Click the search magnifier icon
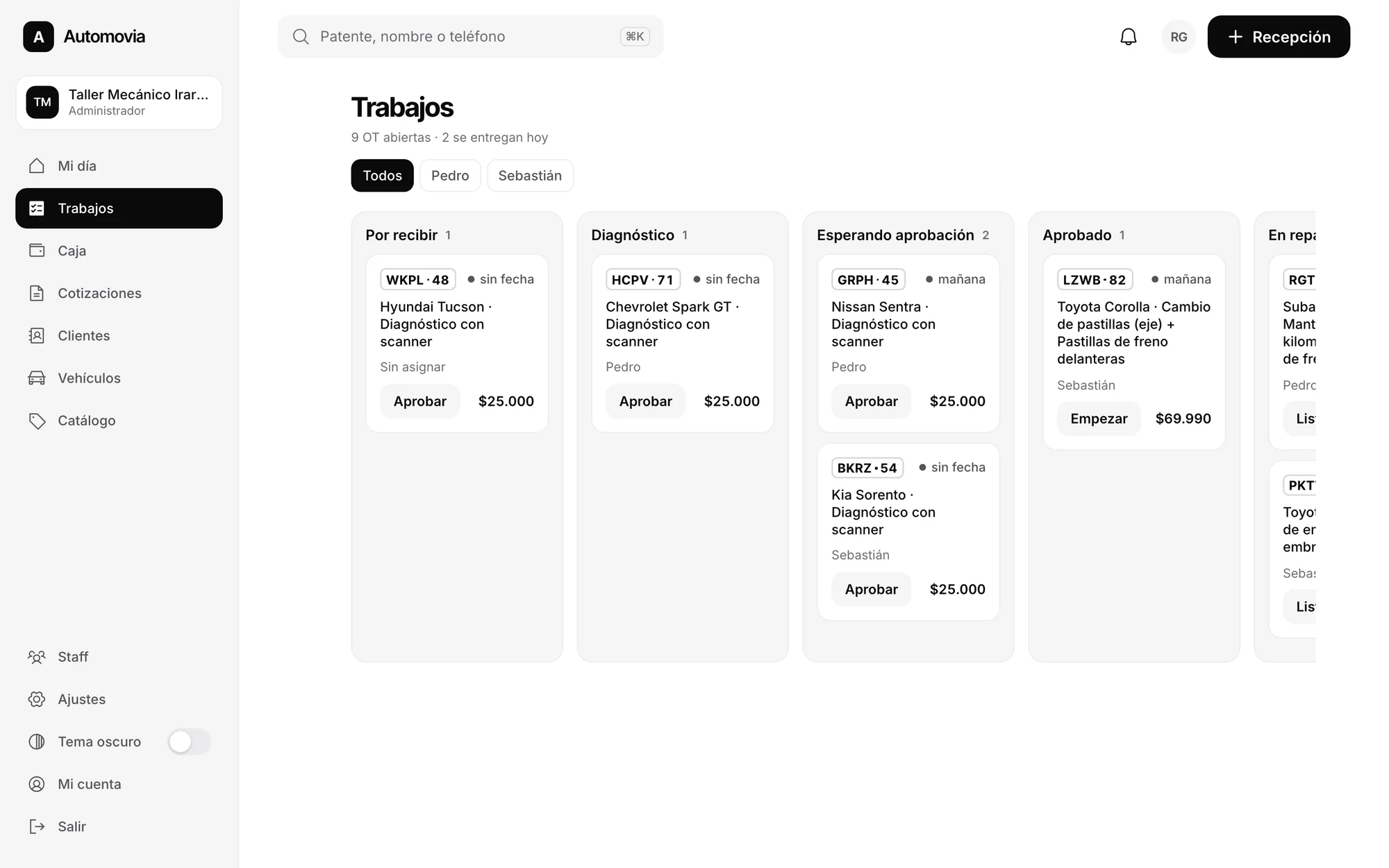 [x=301, y=37]
